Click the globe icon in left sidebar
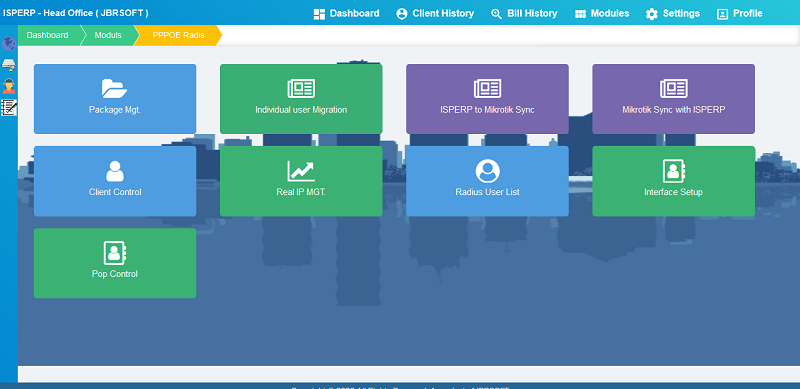This screenshot has height=389, width=800. (x=9, y=43)
